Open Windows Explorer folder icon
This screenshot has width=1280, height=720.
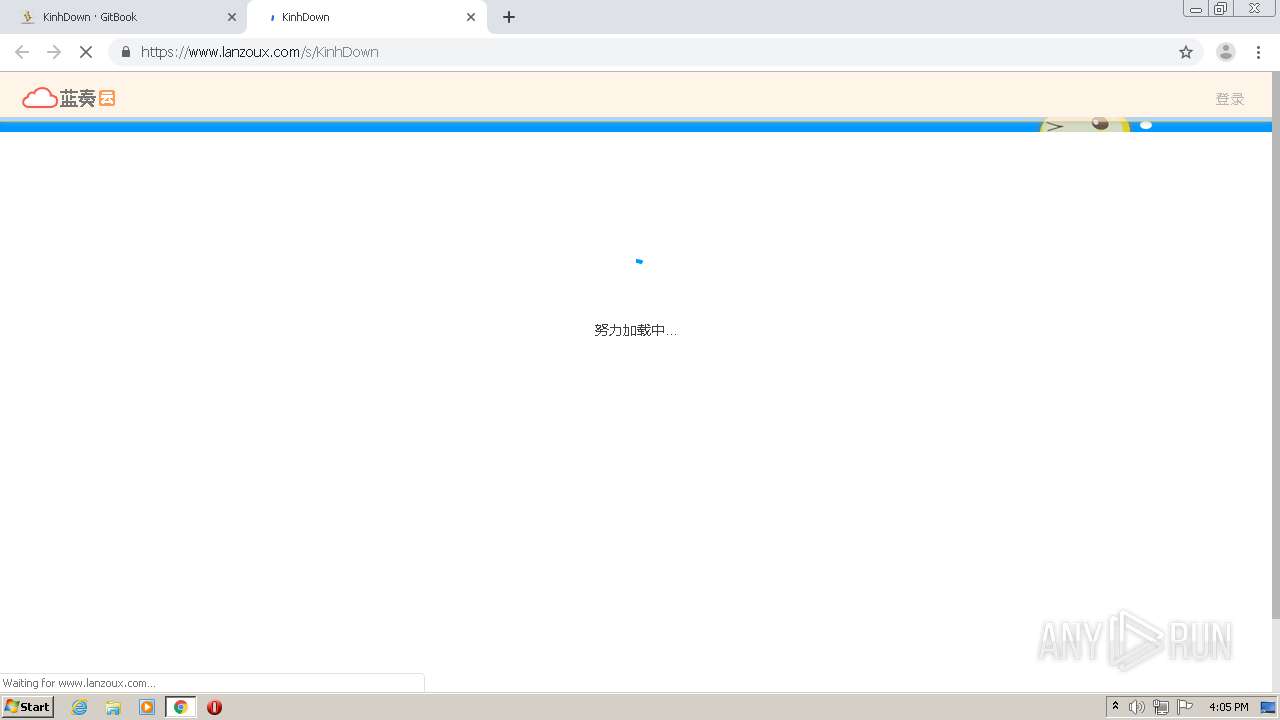tap(113, 707)
